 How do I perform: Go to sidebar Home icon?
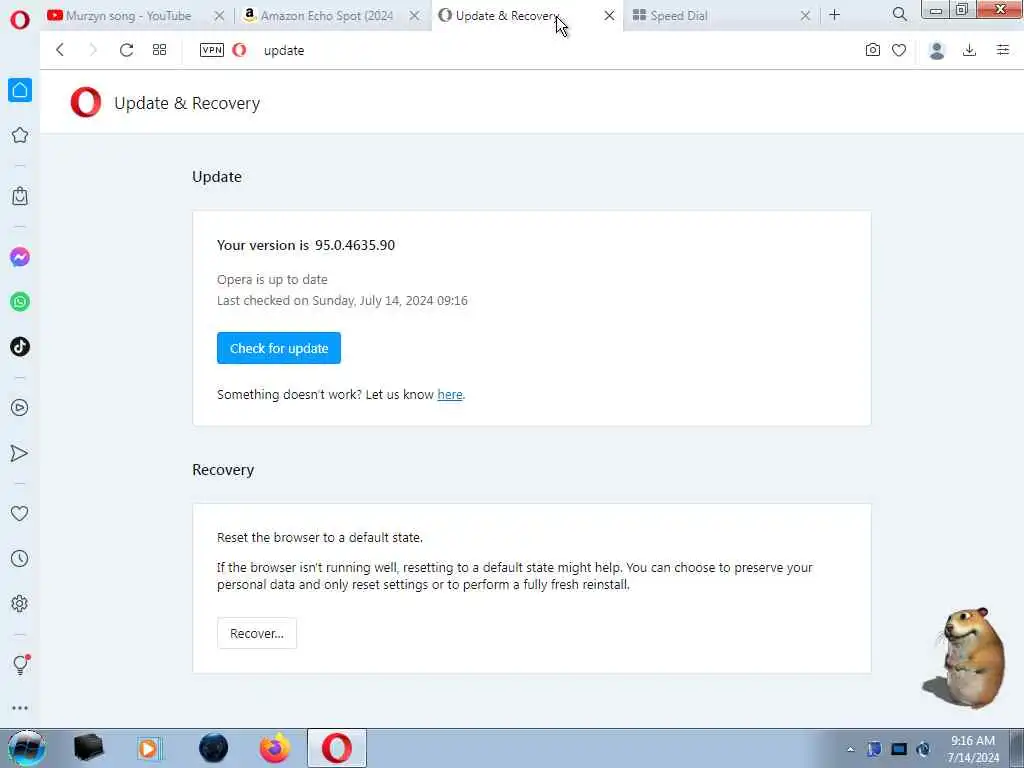coord(20,90)
